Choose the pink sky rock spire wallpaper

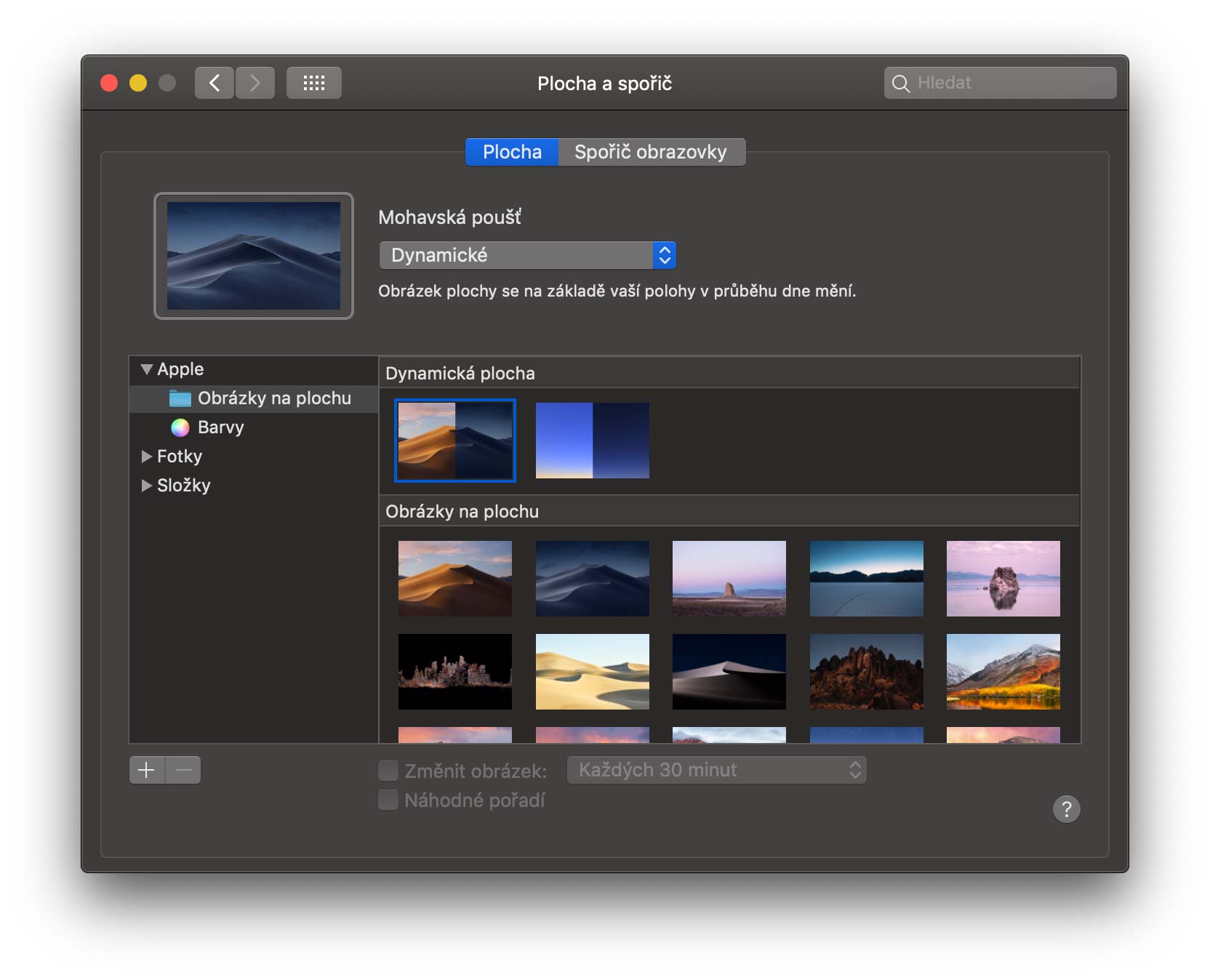[x=729, y=579]
